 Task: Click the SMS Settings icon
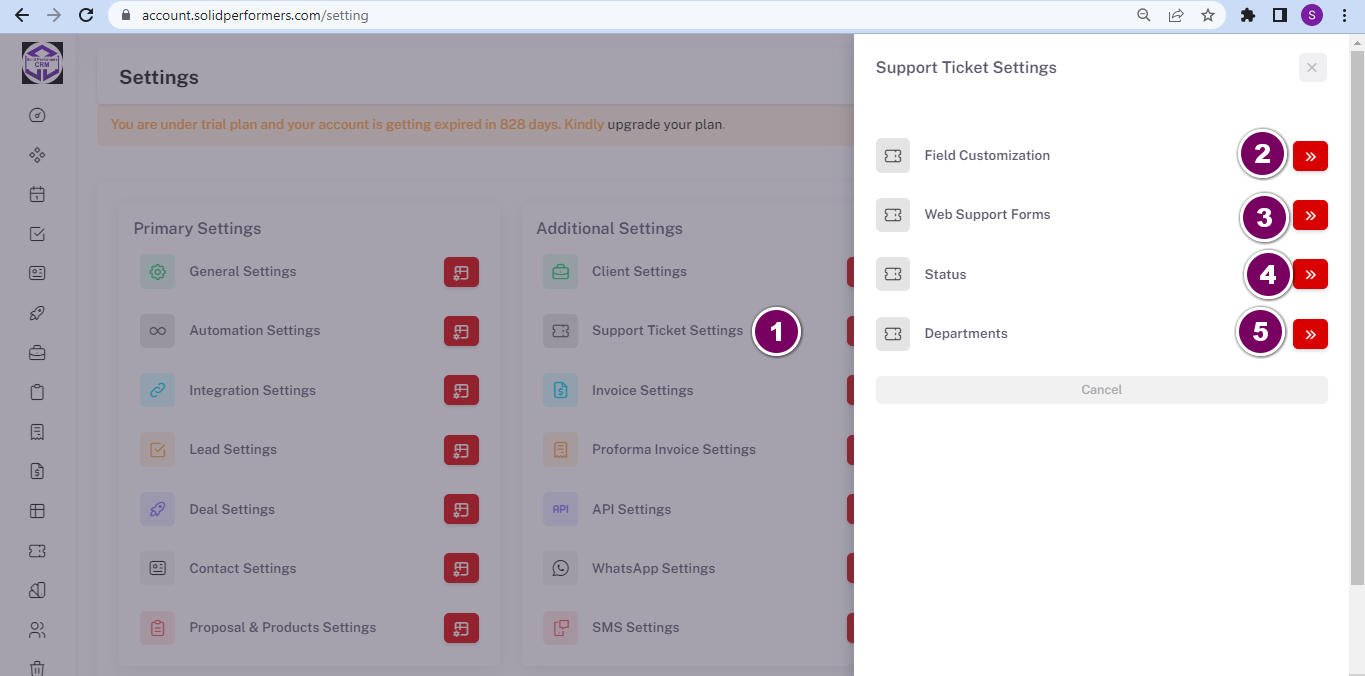point(560,628)
